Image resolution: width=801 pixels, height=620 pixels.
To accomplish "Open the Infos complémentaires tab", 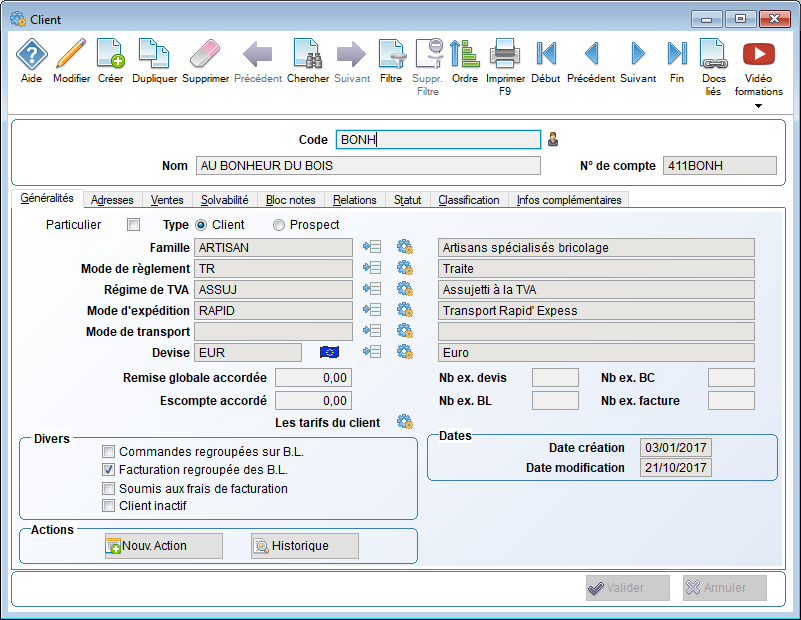I will 569,200.
